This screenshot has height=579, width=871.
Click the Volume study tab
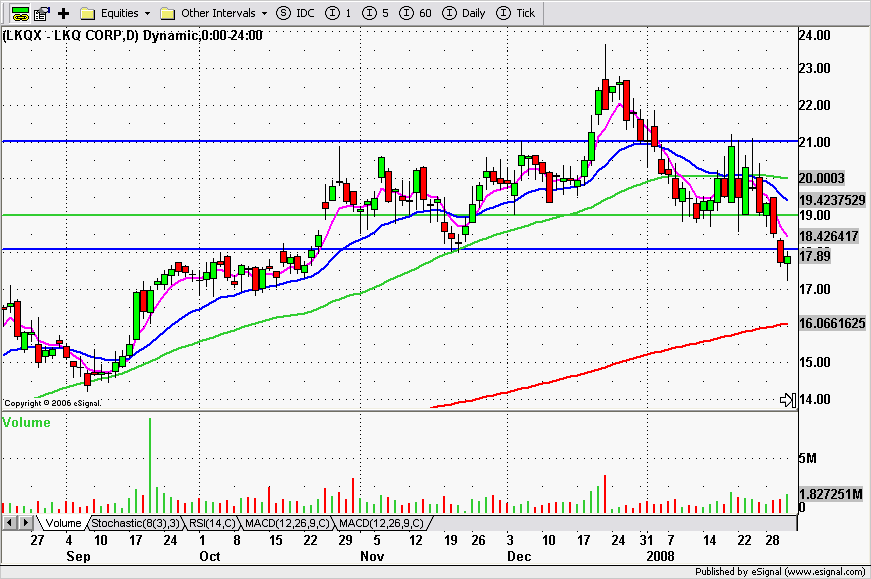tap(63, 523)
